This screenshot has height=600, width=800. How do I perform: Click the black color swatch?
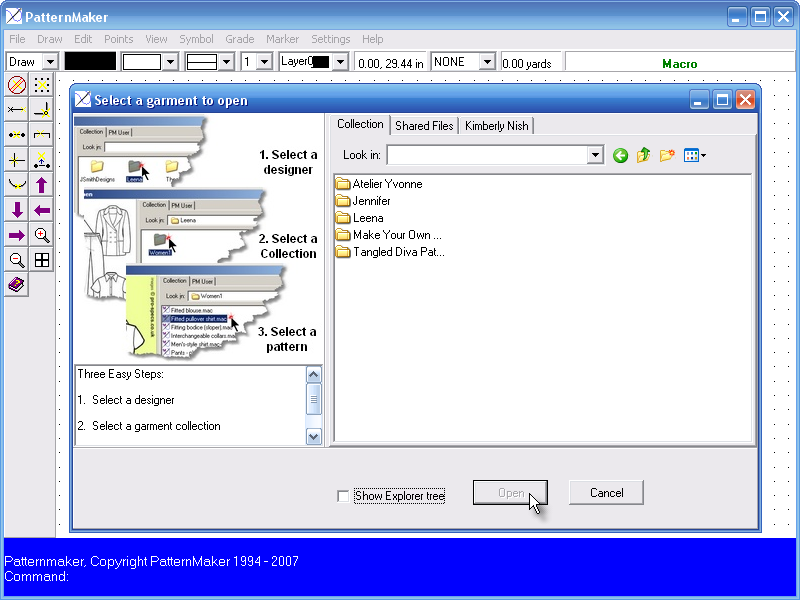point(88,60)
